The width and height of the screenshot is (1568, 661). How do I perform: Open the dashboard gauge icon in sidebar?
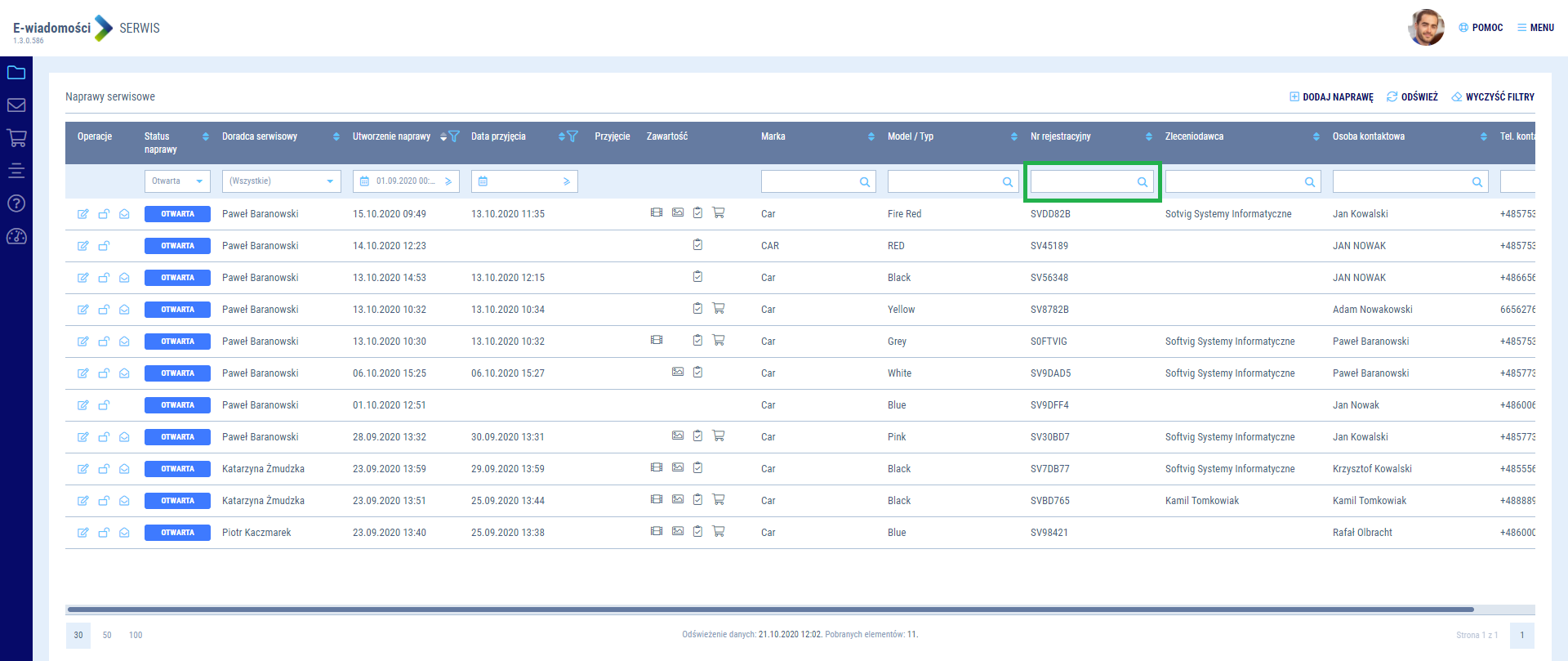click(16, 237)
